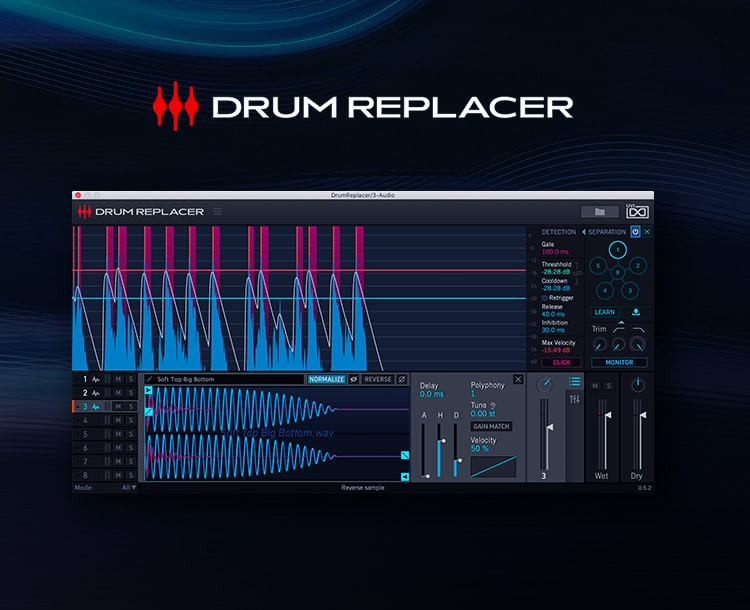Toggle the NORMALIZE button
Viewport: 750px width, 610px height.
pyautogui.click(x=327, y=379)
